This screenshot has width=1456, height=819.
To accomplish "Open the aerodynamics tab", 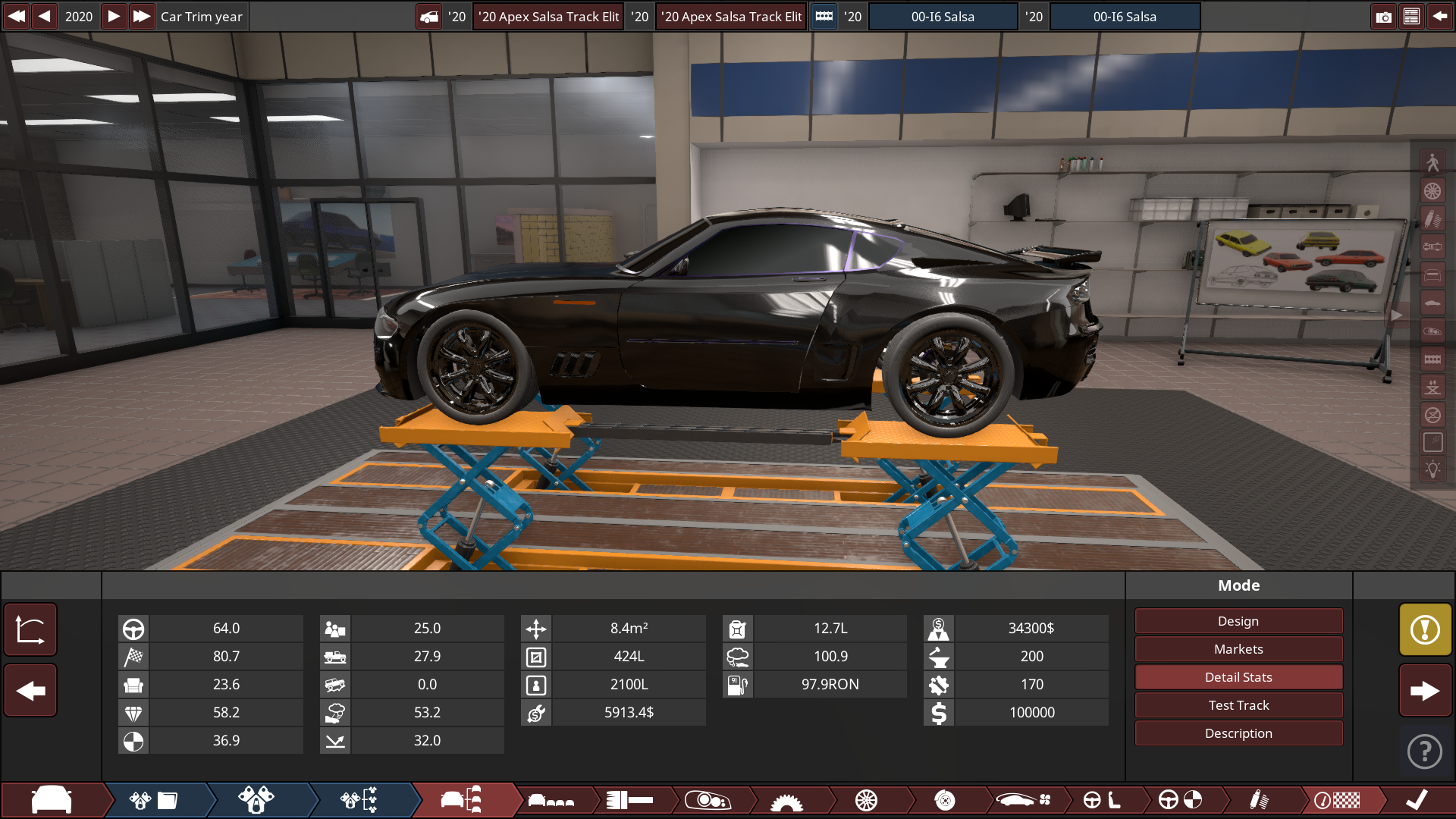I will [1024, 800].
